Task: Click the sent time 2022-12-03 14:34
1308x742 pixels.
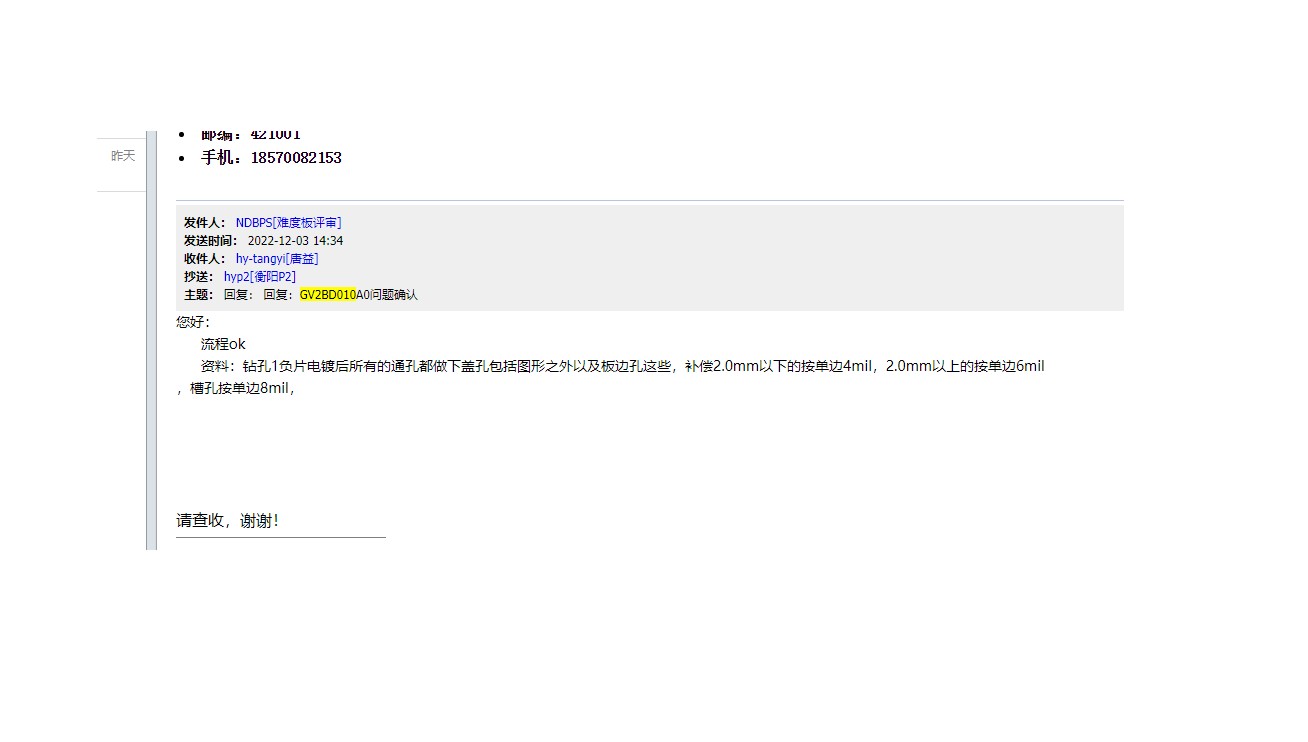Action: tap(295, 241)
